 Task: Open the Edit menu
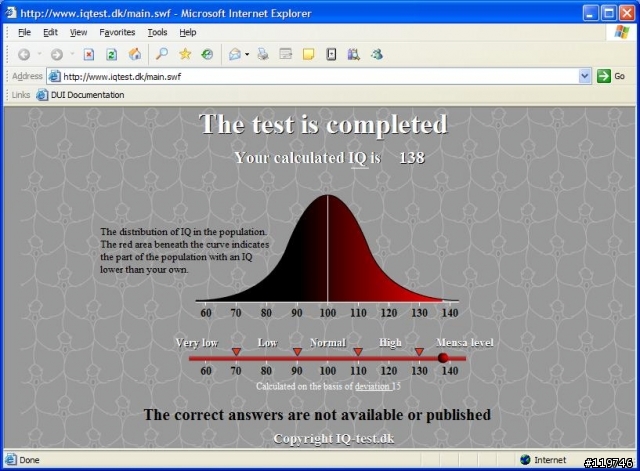50,32
